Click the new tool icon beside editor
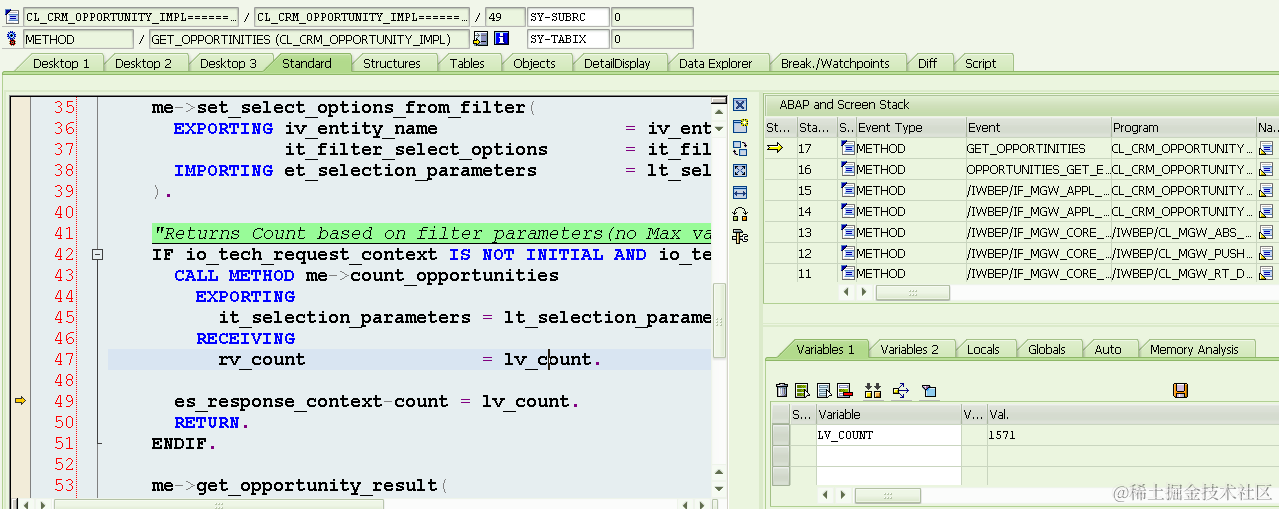 tap(740, 126)
